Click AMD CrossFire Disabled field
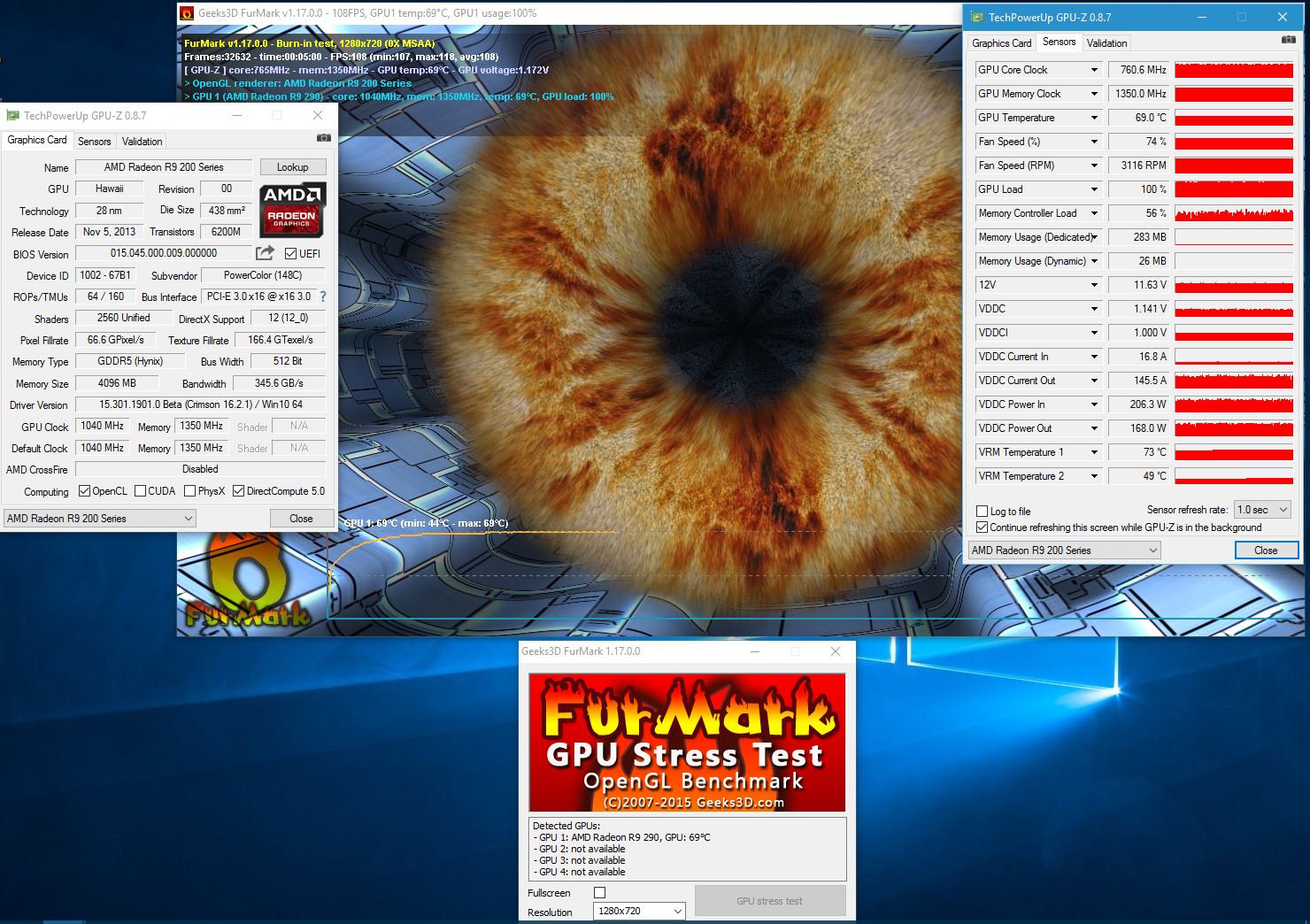 click(x=200, y=469)
